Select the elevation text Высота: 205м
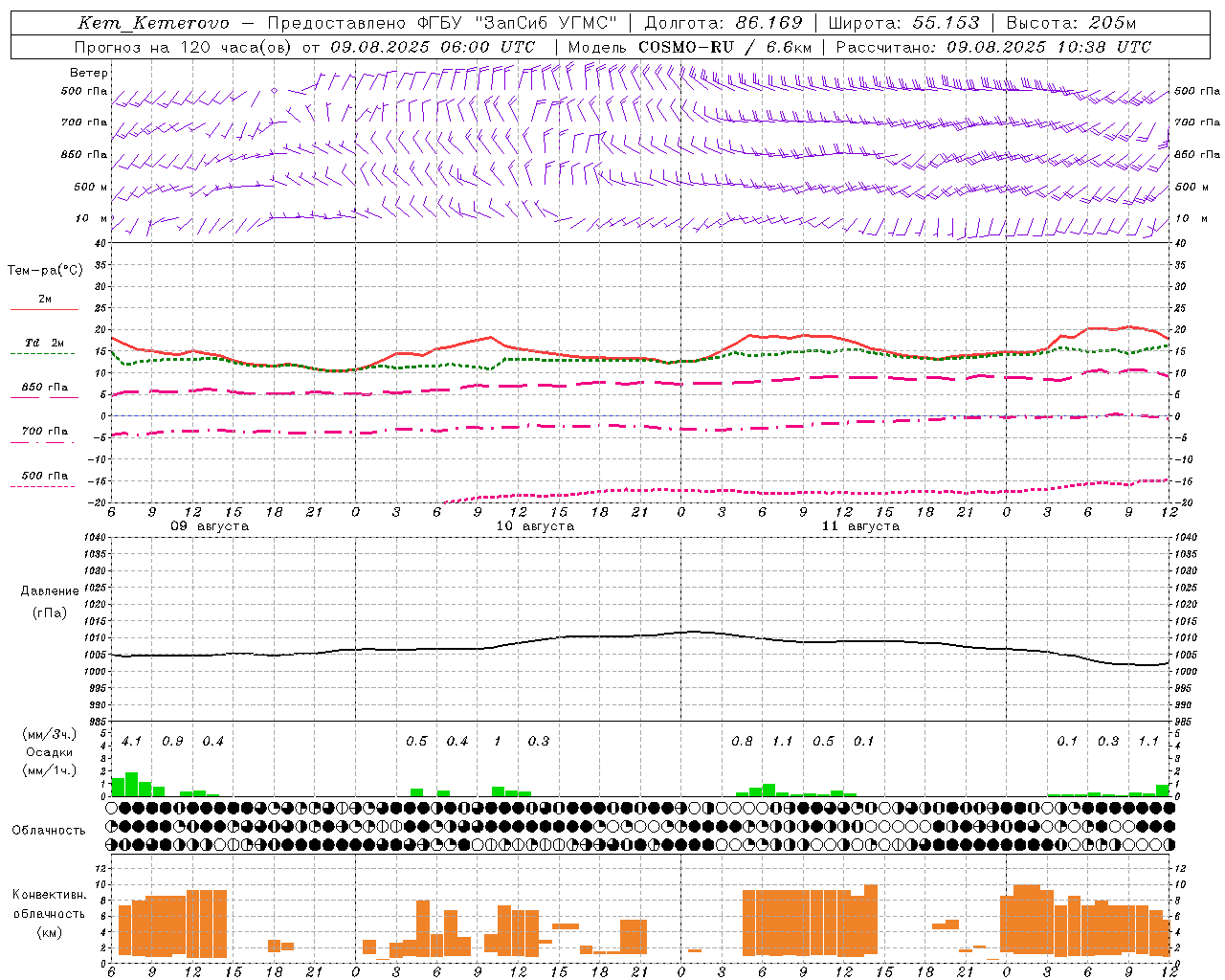The height and width of the screenshot is (980, 1225). pyautogui.click(x=1072, y=23)
